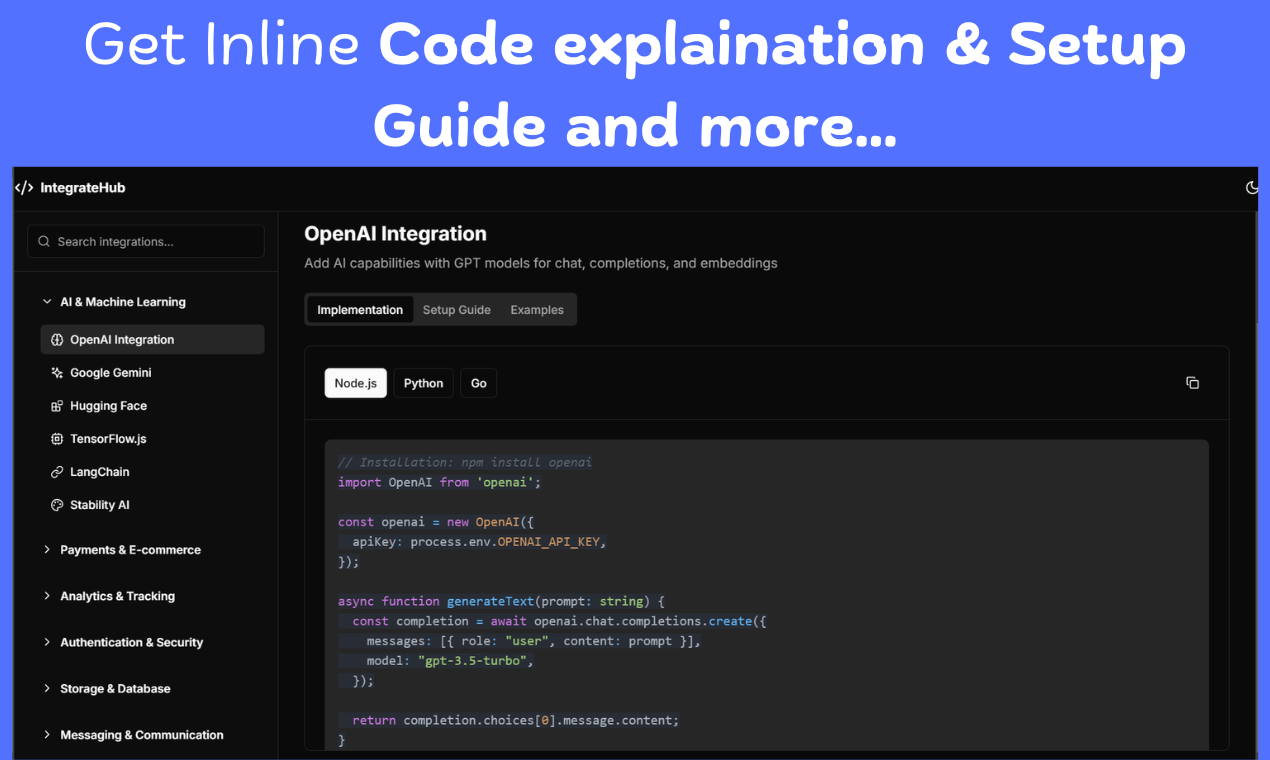This screenshot has width=1270, height=760.
Task: Click the IntegrateHub code logo icon
Action: (24, 188)
